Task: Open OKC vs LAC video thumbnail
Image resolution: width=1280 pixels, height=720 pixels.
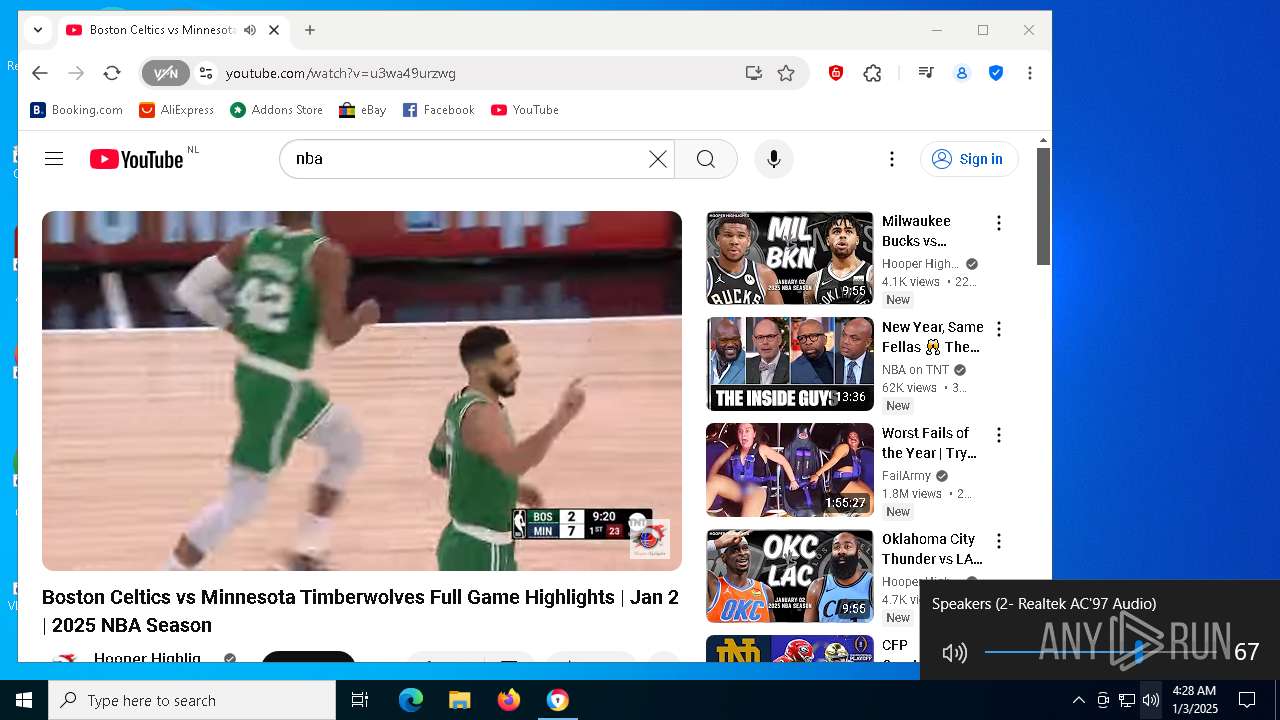Action: click(x=790, y=576)
